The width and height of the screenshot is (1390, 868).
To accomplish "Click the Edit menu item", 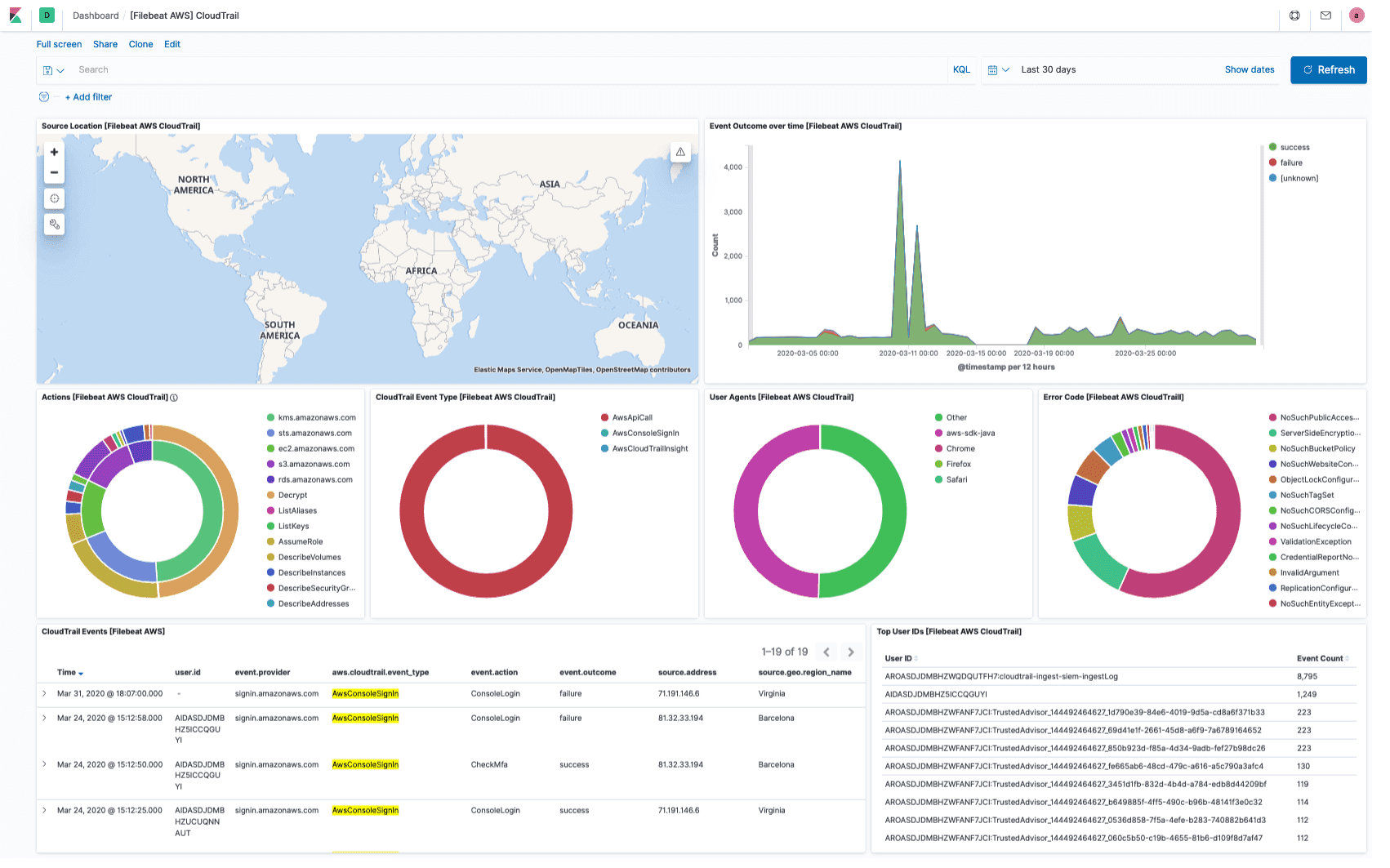I will point(172,44).
